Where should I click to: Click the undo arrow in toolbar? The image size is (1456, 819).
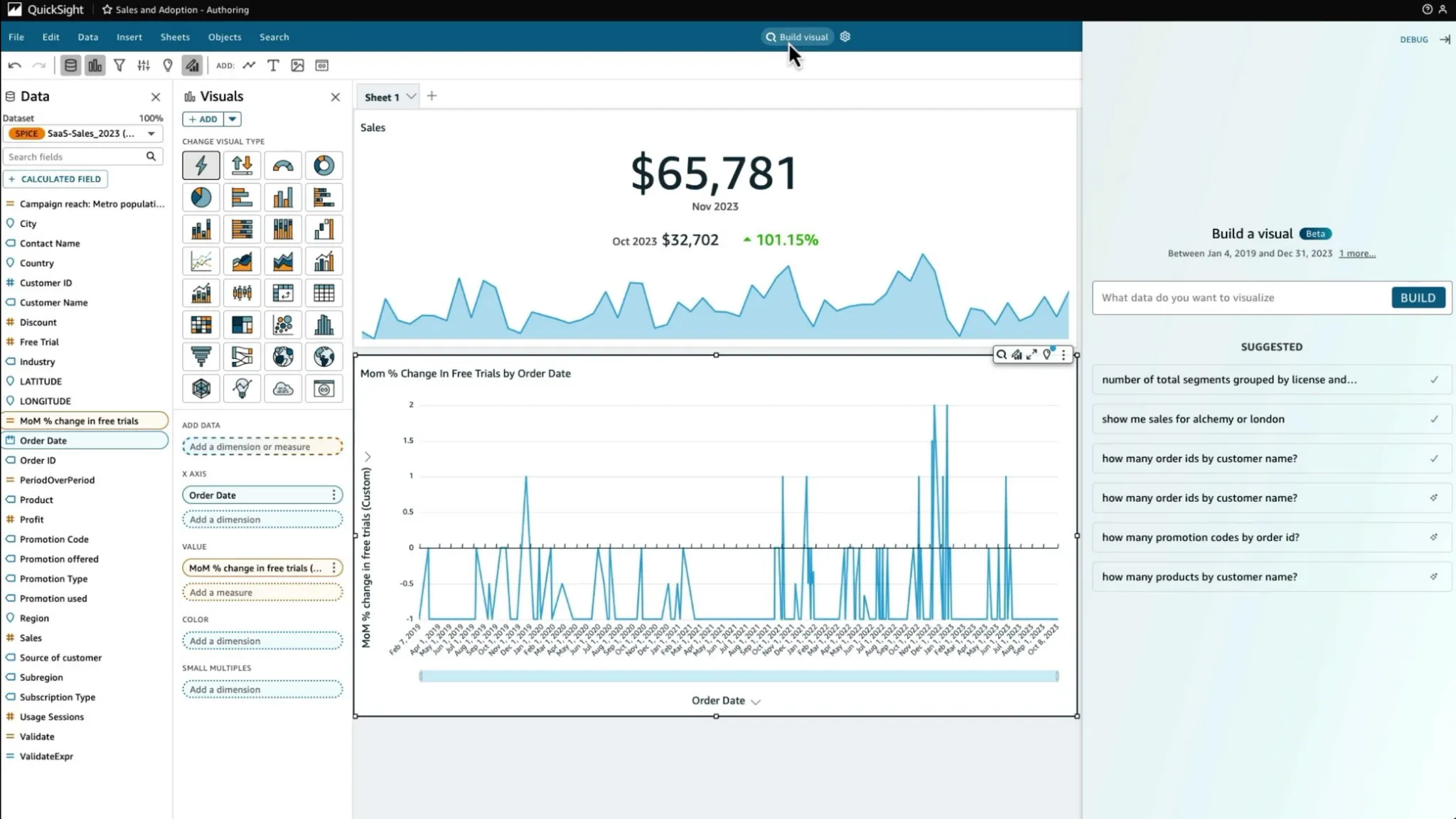[14, 65]
